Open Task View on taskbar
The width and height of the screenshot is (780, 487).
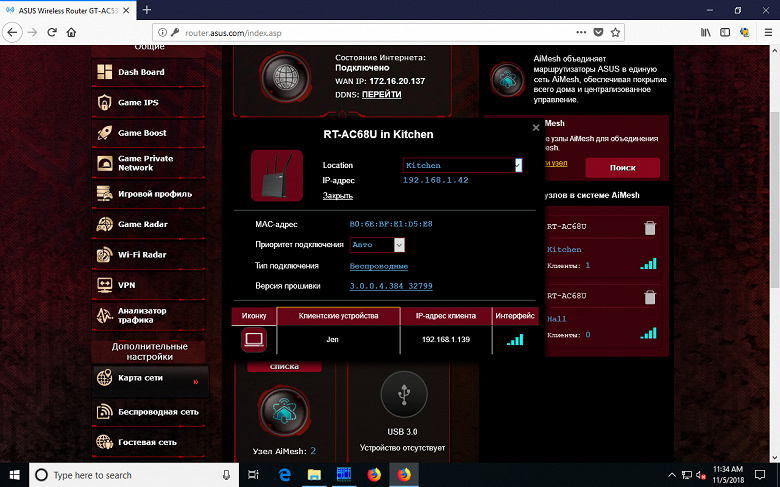tap(253, 475)
